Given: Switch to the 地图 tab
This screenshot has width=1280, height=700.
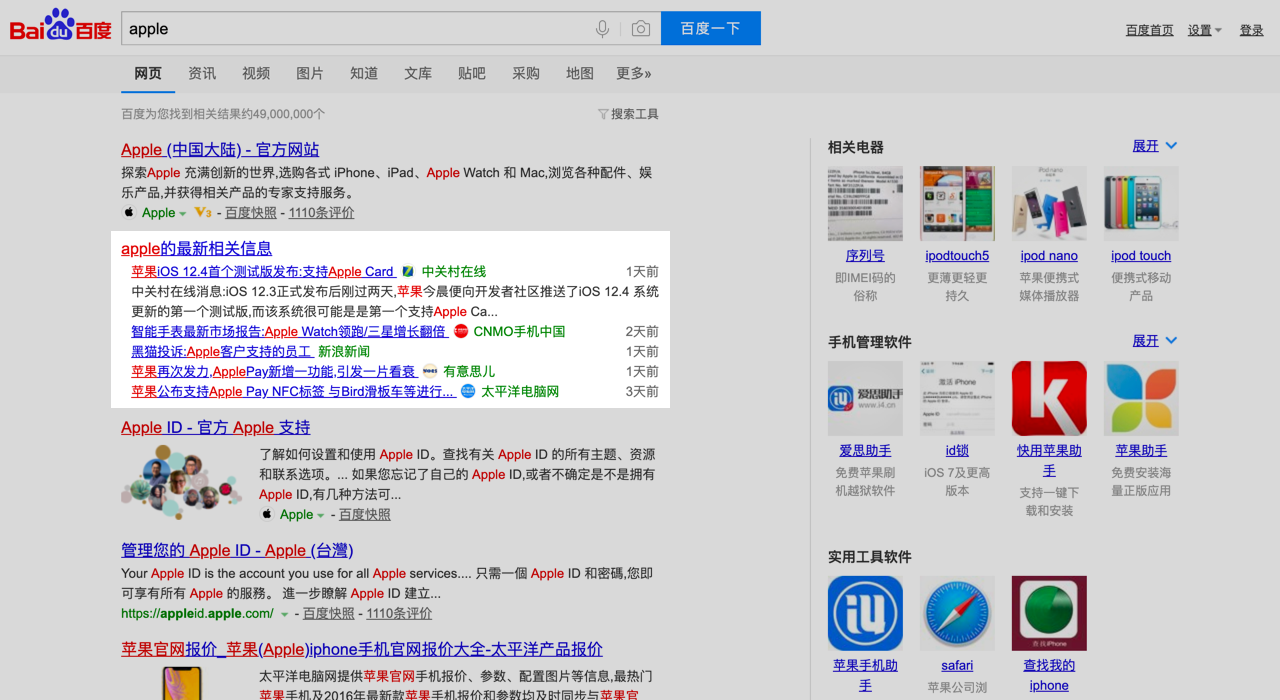Looking at the screenshot, I should click(x=580, y=73).
